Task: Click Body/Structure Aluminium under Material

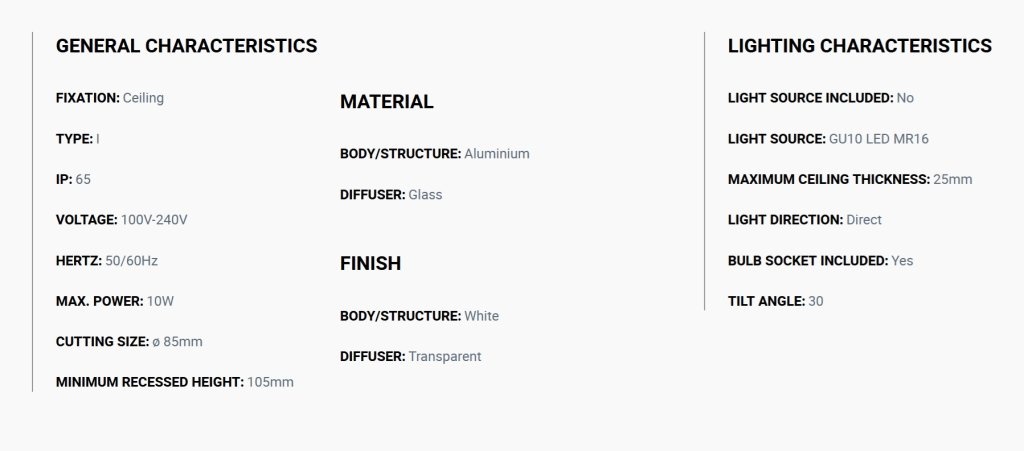Action: pos(435,154)
